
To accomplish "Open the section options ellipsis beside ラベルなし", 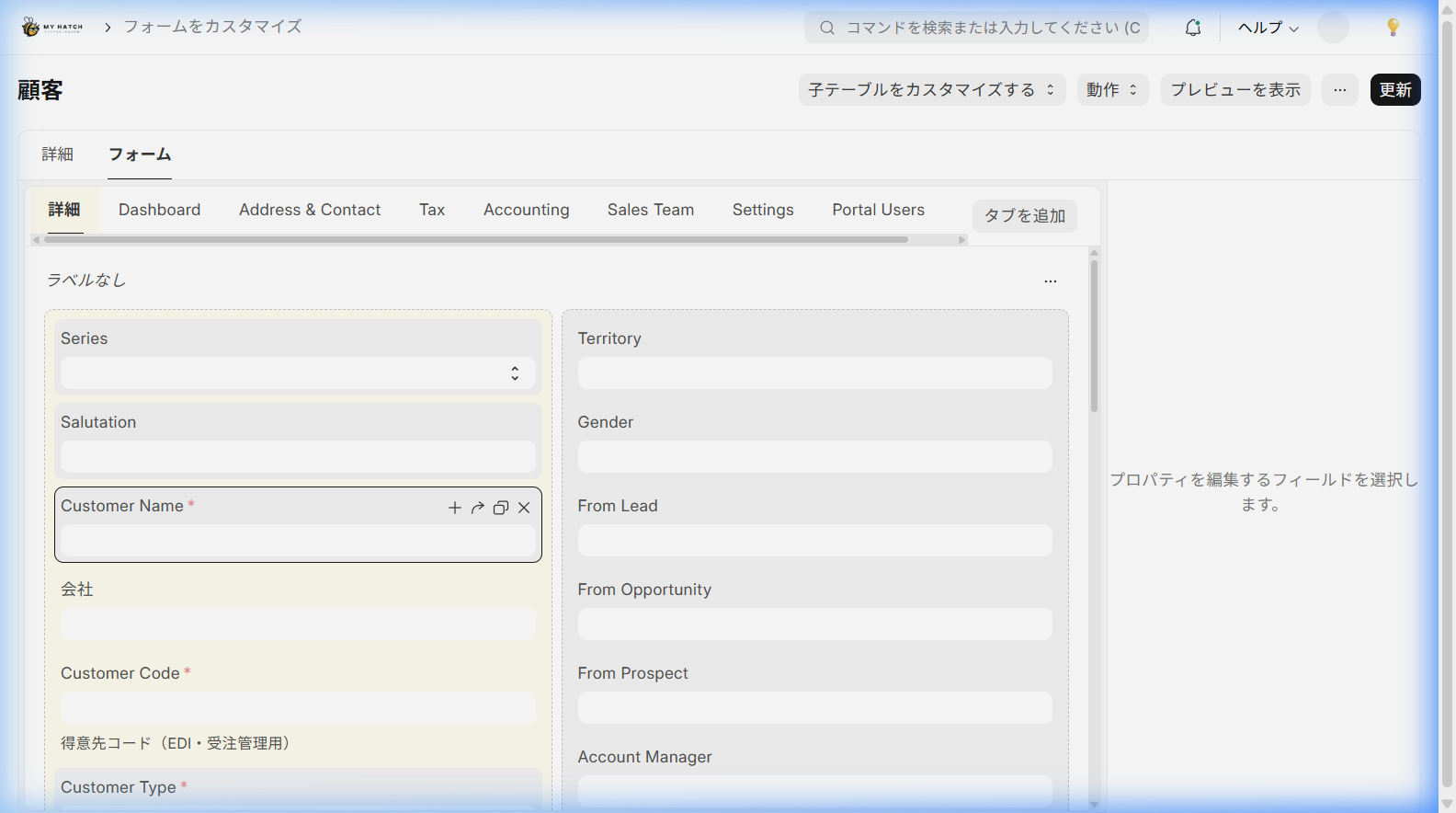I will [x=1051, y=281].
